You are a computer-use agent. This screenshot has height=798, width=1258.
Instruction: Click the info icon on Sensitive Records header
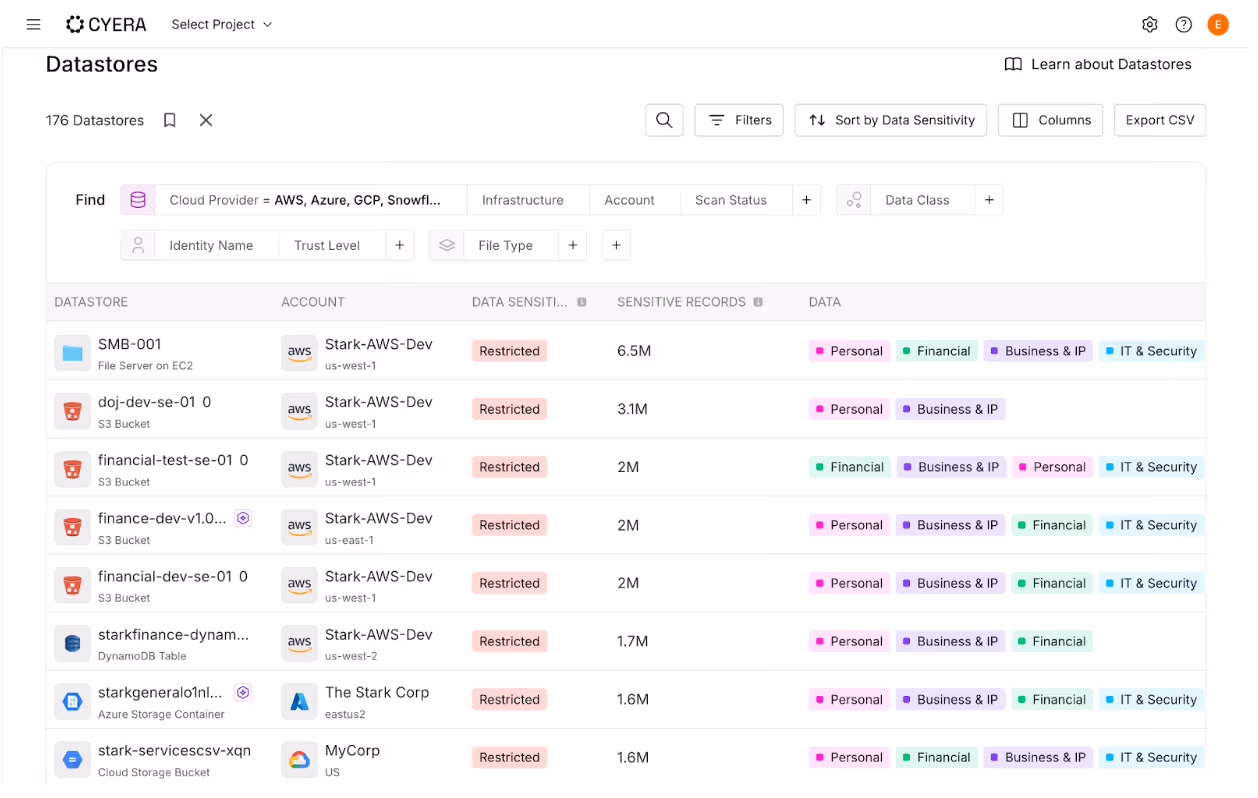(758, 302)
